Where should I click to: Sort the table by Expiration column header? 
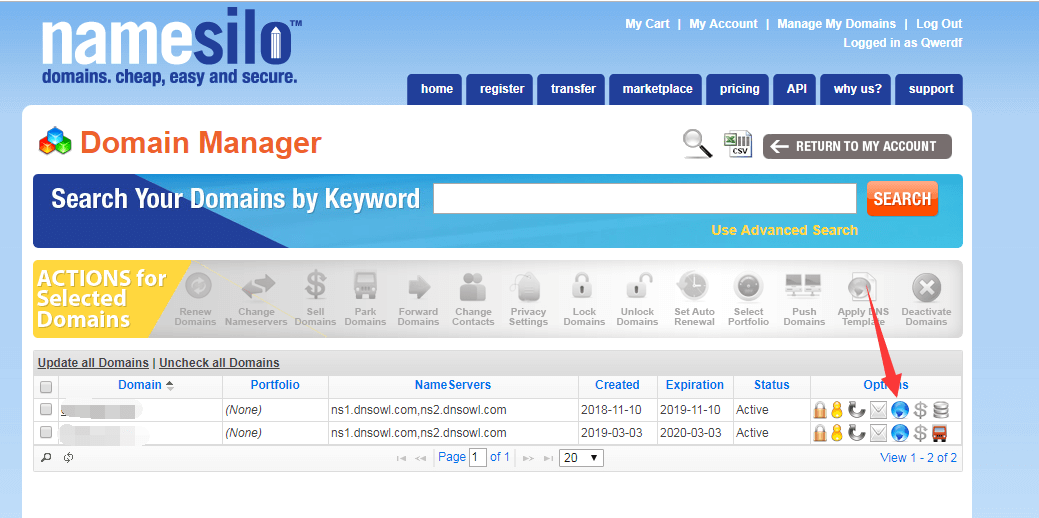click(x=695, y=385)
